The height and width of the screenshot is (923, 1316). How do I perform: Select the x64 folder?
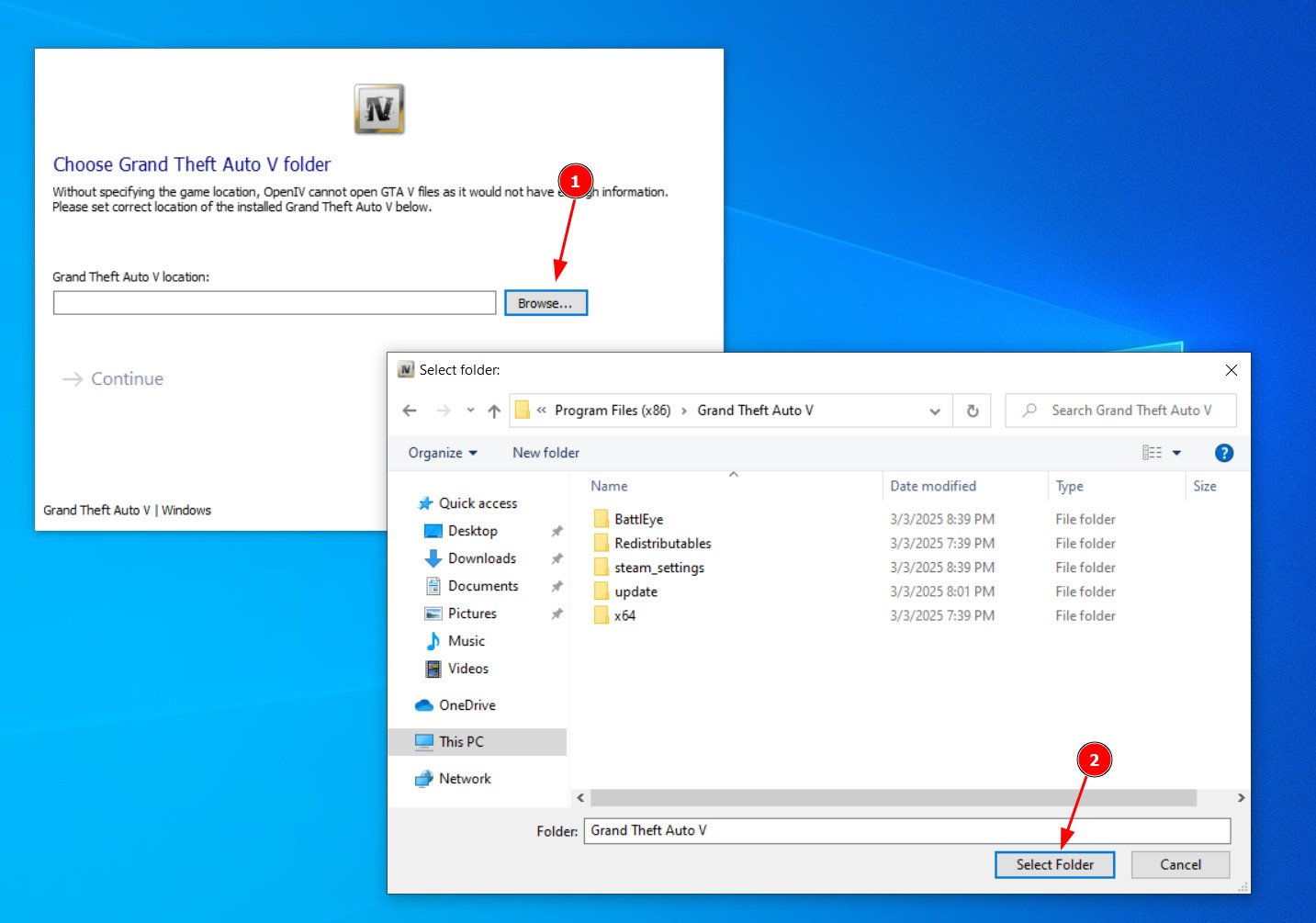click(x=624, y=615)
